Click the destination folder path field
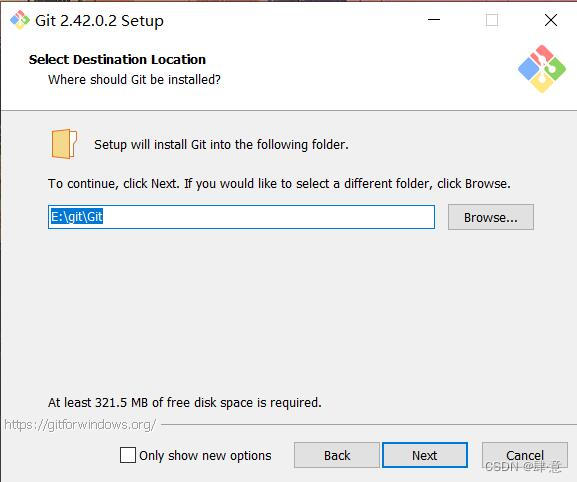This screenshot has height=482, width=577. [241, 217]
